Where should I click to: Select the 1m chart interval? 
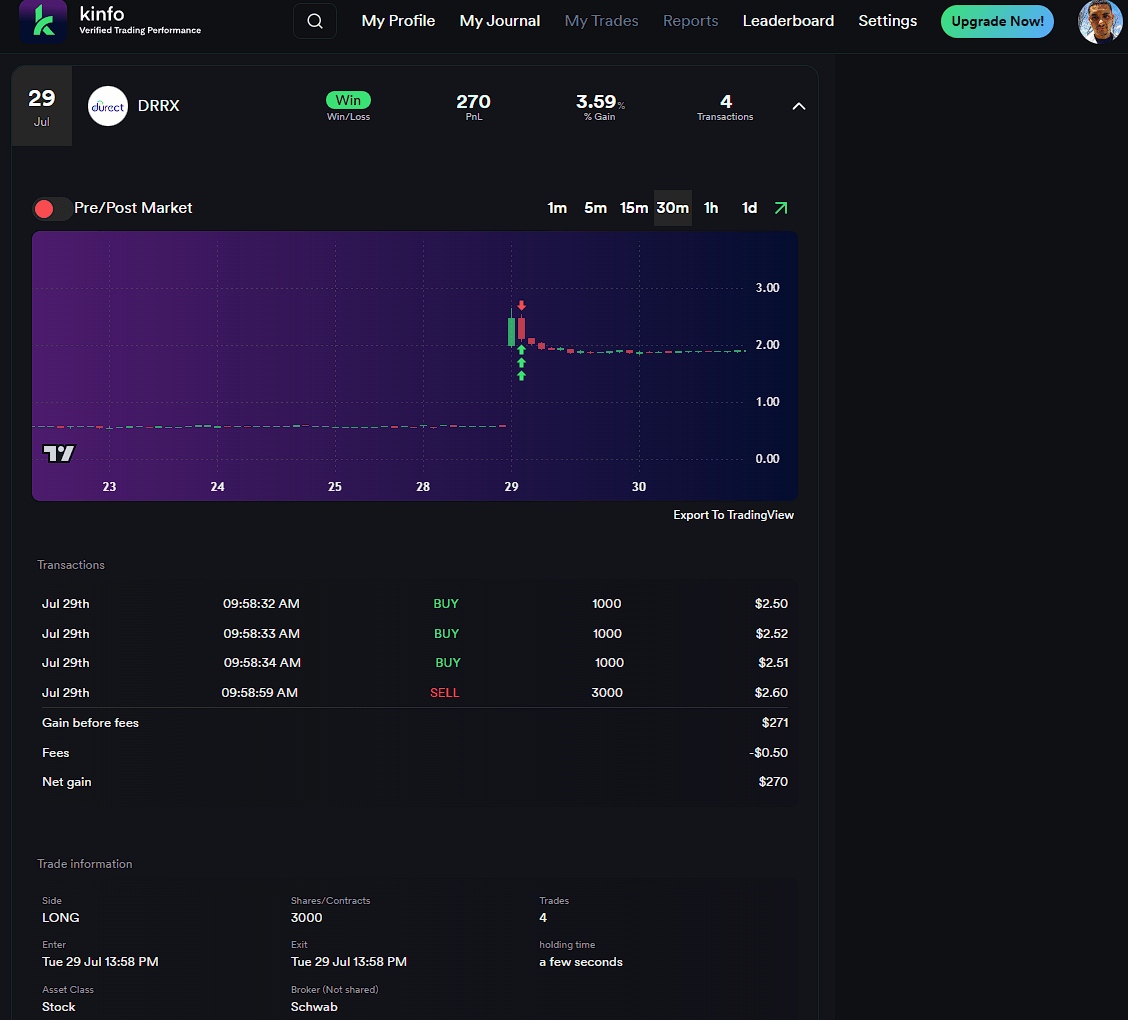point(557,208)
